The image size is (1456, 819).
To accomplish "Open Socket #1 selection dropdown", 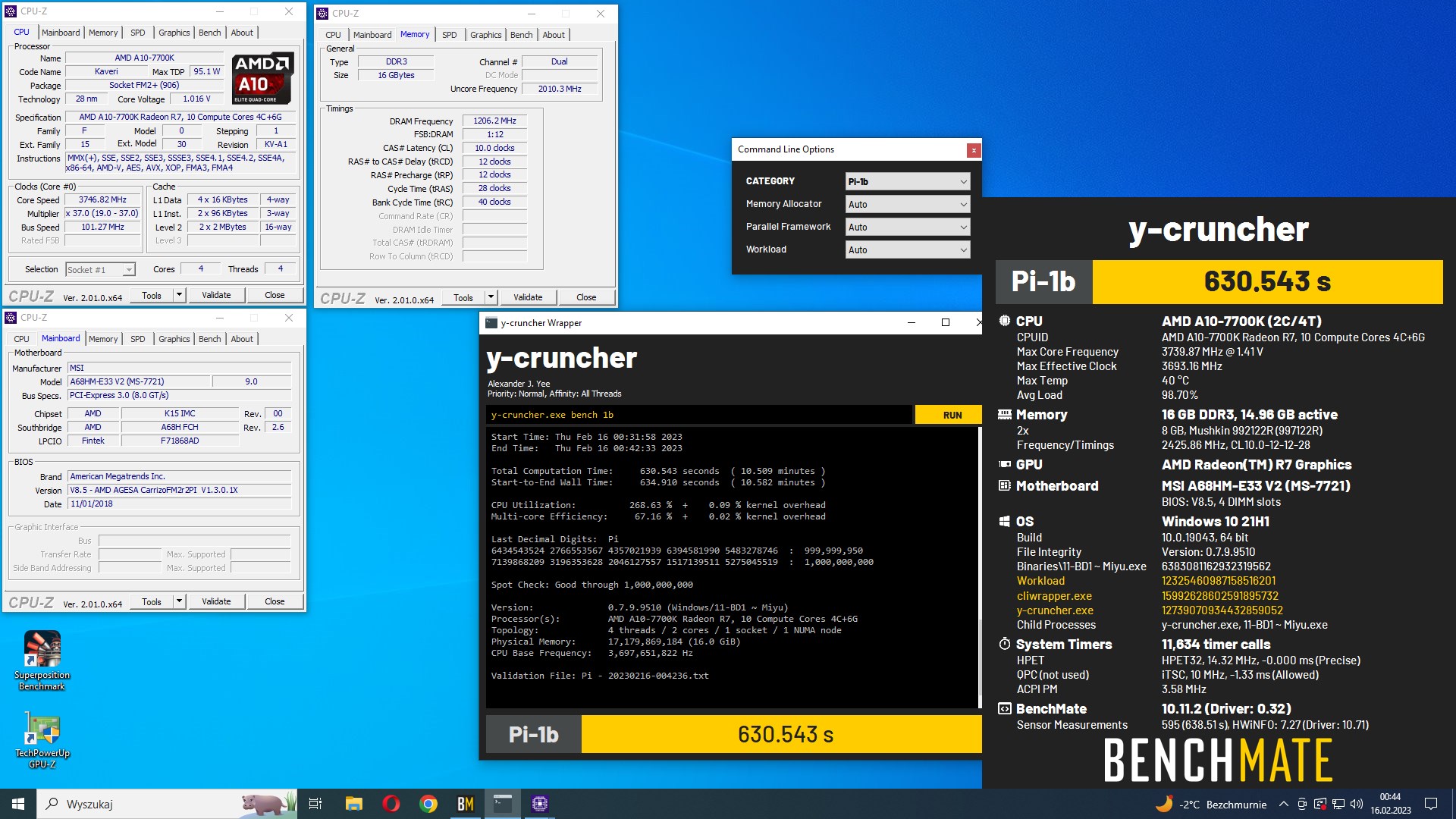I will click(x=100, y=269).
